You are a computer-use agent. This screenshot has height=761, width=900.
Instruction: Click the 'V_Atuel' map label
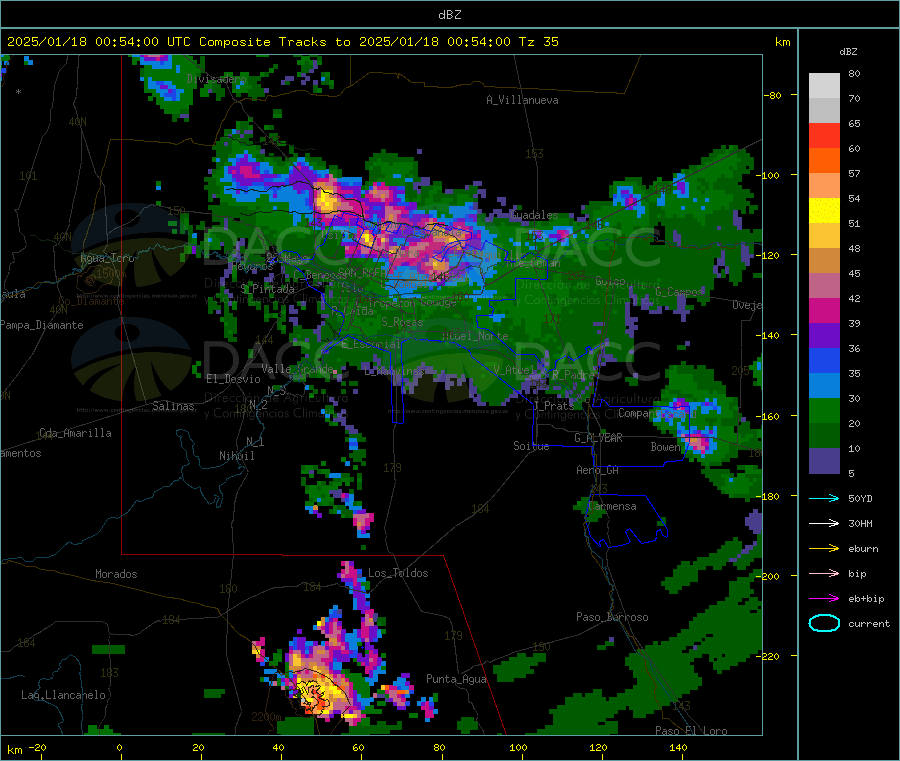pyautogui.click(x=514, y=370)
